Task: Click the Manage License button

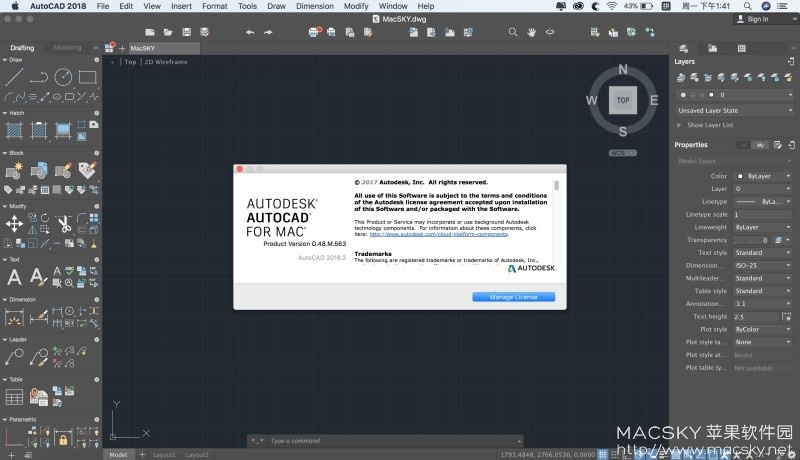Action: (x=513, y=297)
